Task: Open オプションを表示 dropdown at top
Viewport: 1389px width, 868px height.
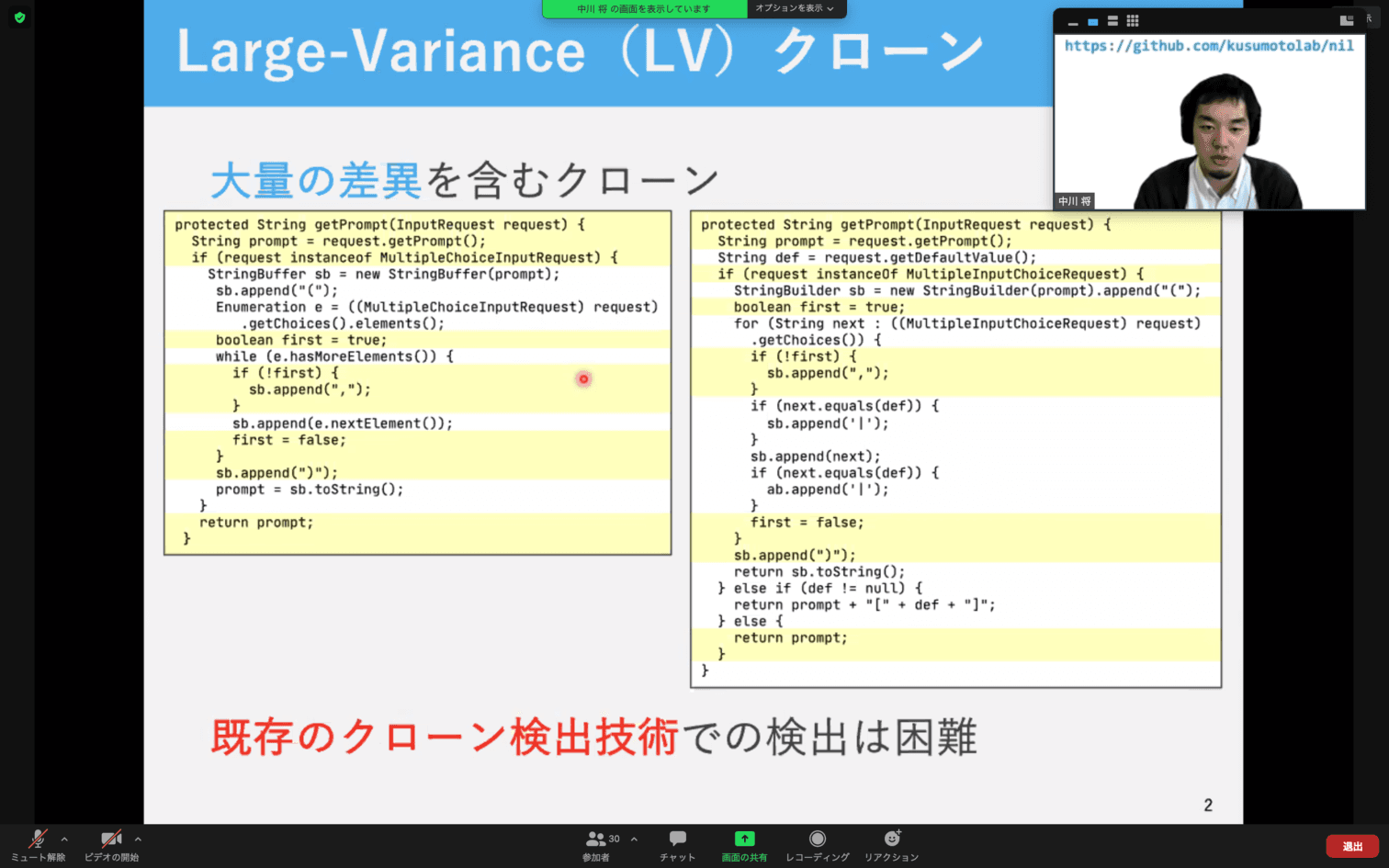Action: click(795, 8)
